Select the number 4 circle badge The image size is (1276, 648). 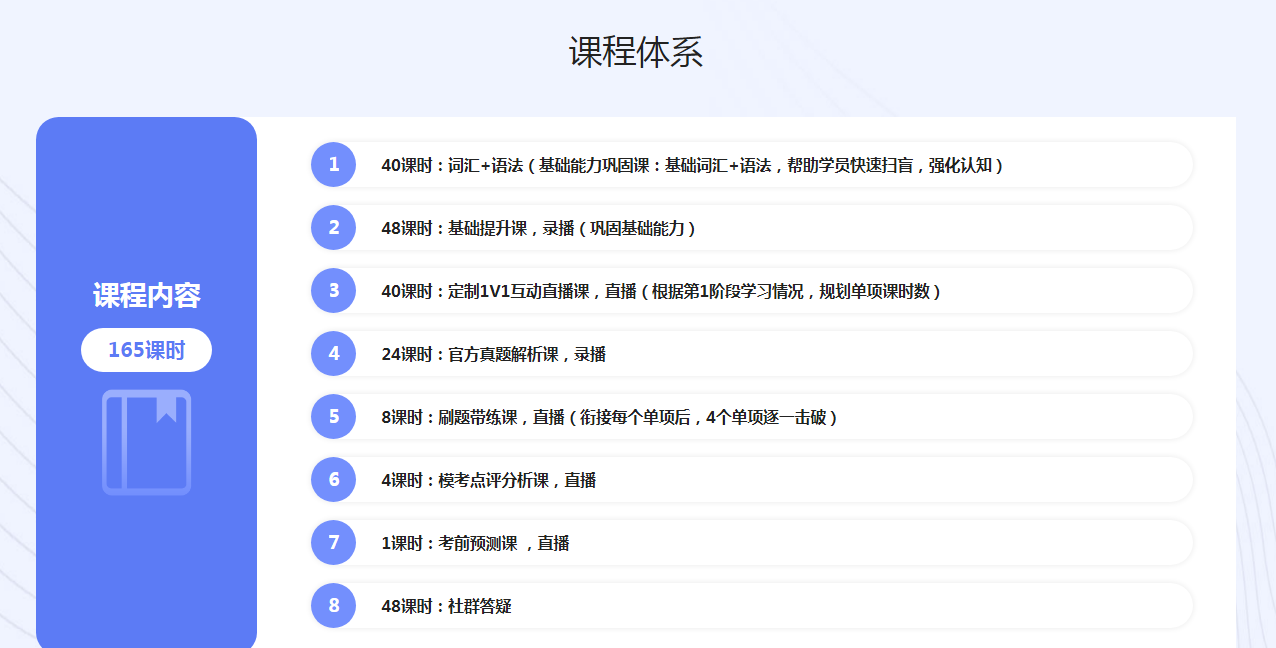click(333, 354)
